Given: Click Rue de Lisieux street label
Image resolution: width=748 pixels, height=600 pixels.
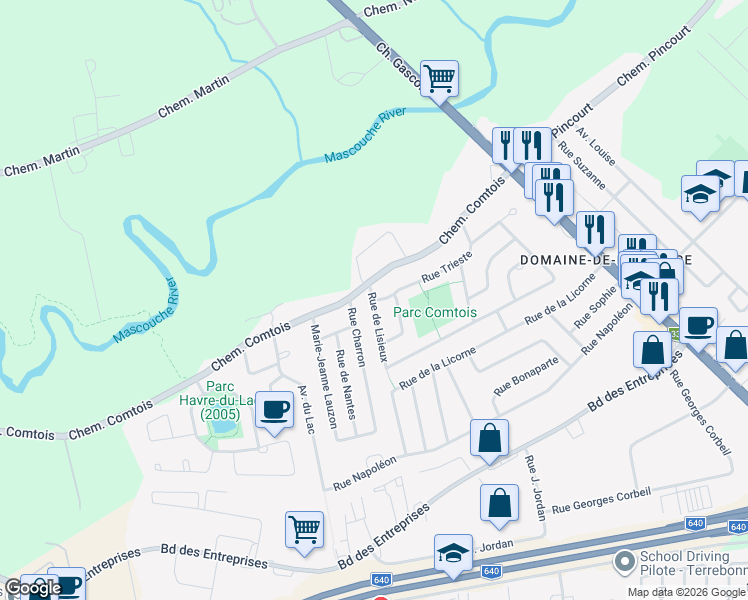Looking at the screenshot, I should tap(378, 327).
